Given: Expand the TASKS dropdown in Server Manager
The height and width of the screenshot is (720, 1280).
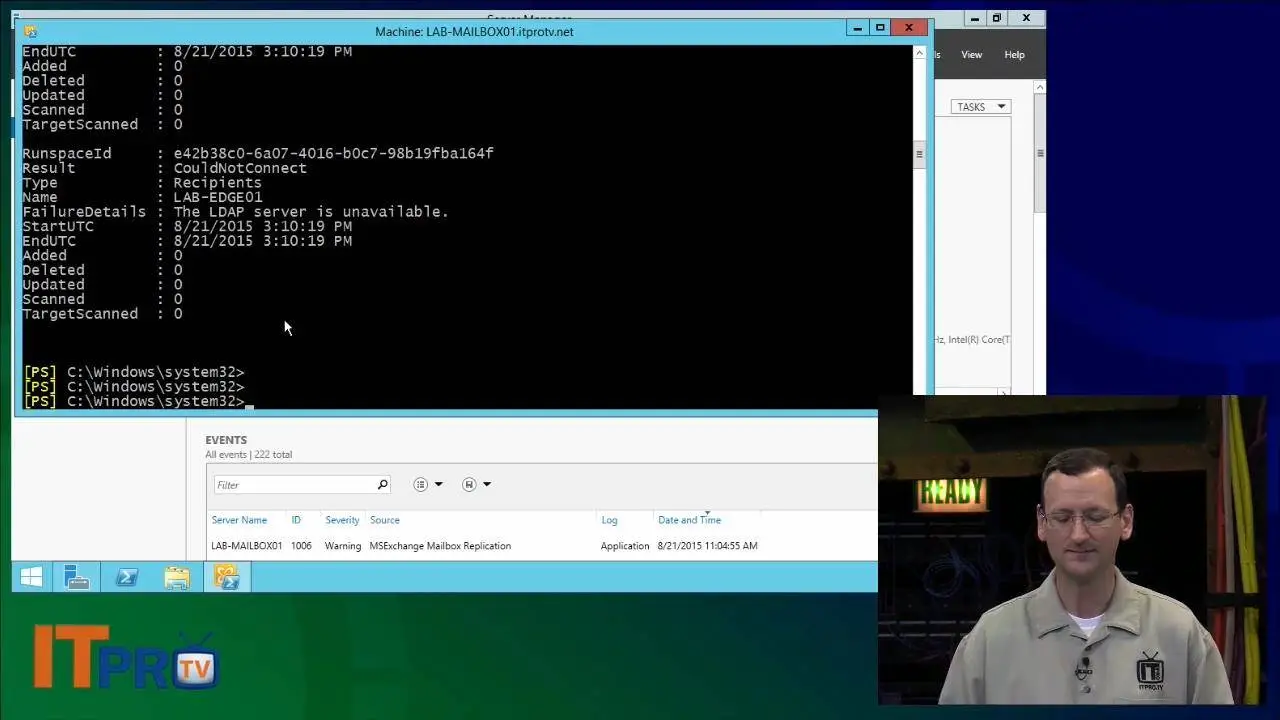Looking at the screenshot, I should (980, 107).
